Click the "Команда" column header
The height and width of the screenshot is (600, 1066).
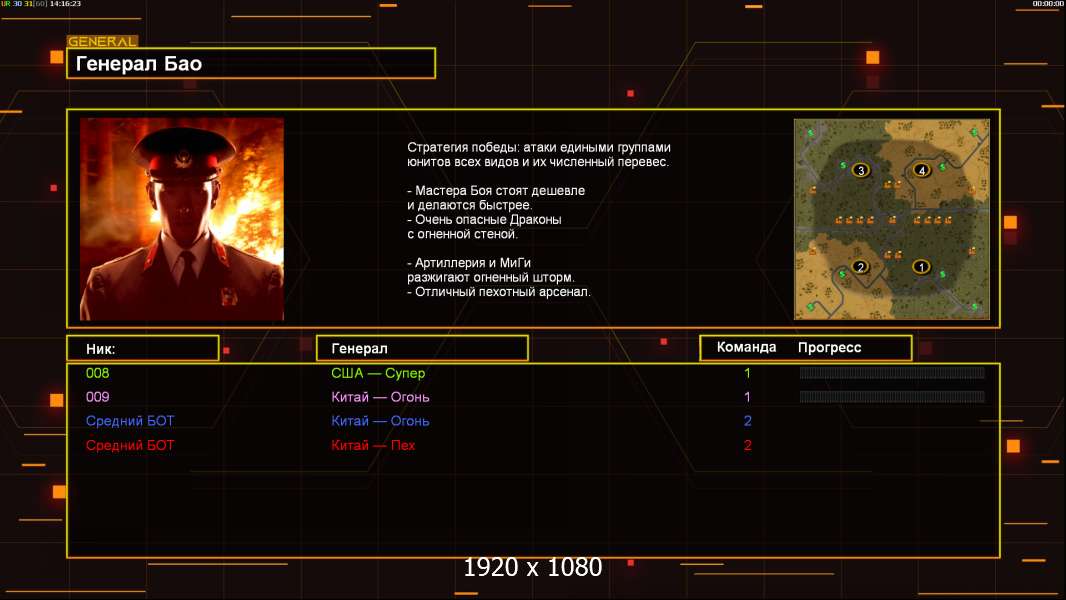point(746,348)
